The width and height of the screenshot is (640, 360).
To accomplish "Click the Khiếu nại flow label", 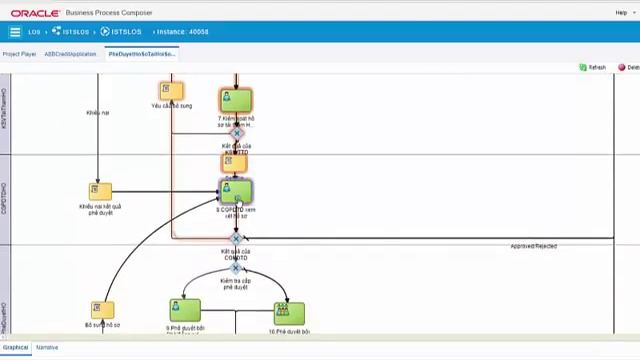I will click(98, 113).
